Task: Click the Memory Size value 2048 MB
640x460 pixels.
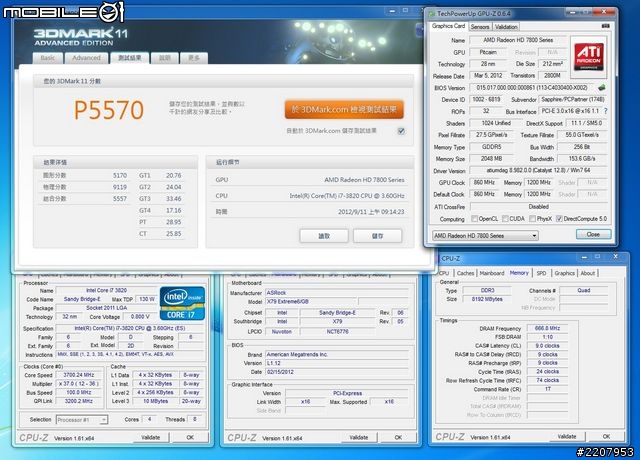Action: point(491,158)
